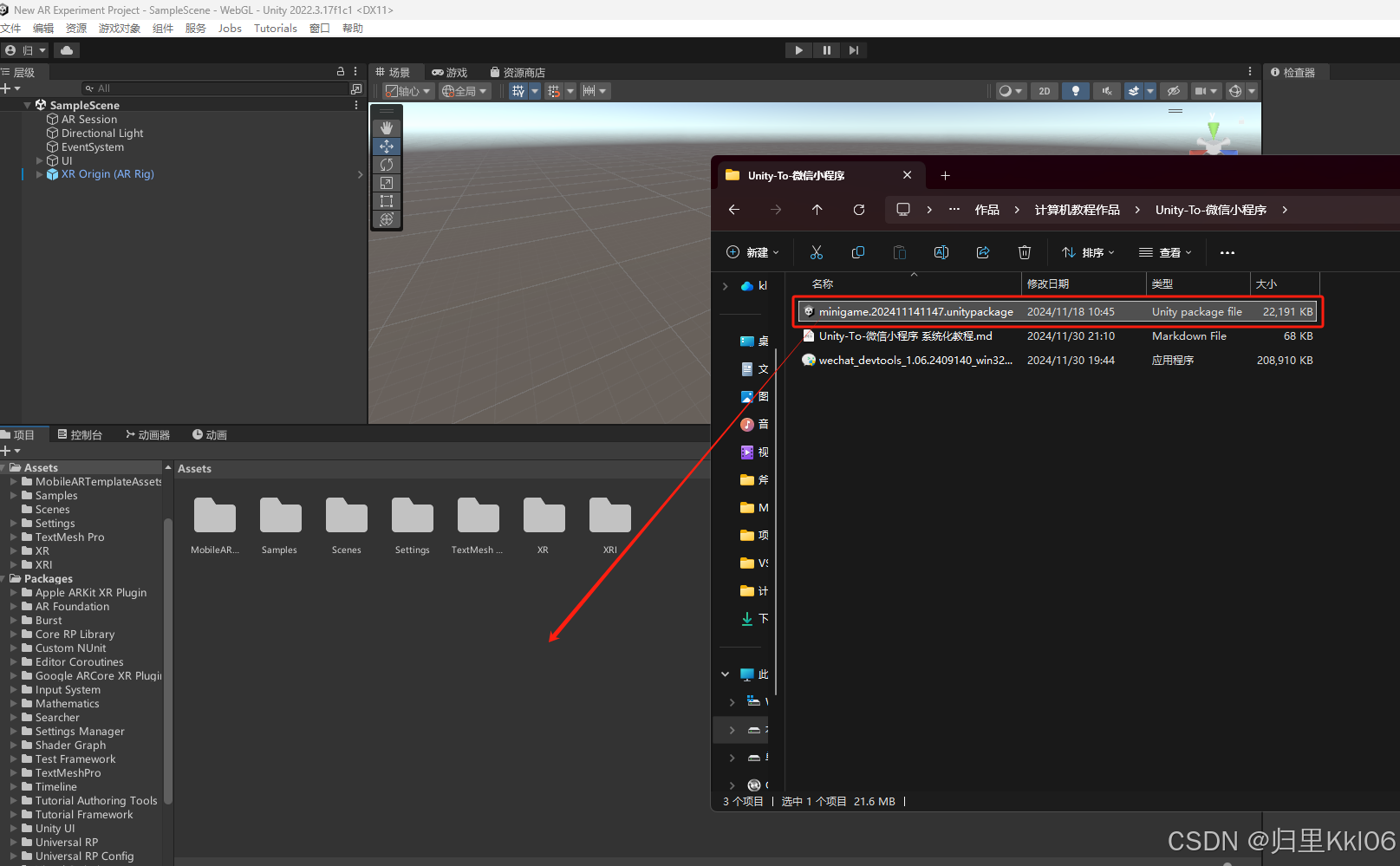1400x866 pixels.
Task: Open the shading draw mode dropdown
Action: coord(1010,91)
